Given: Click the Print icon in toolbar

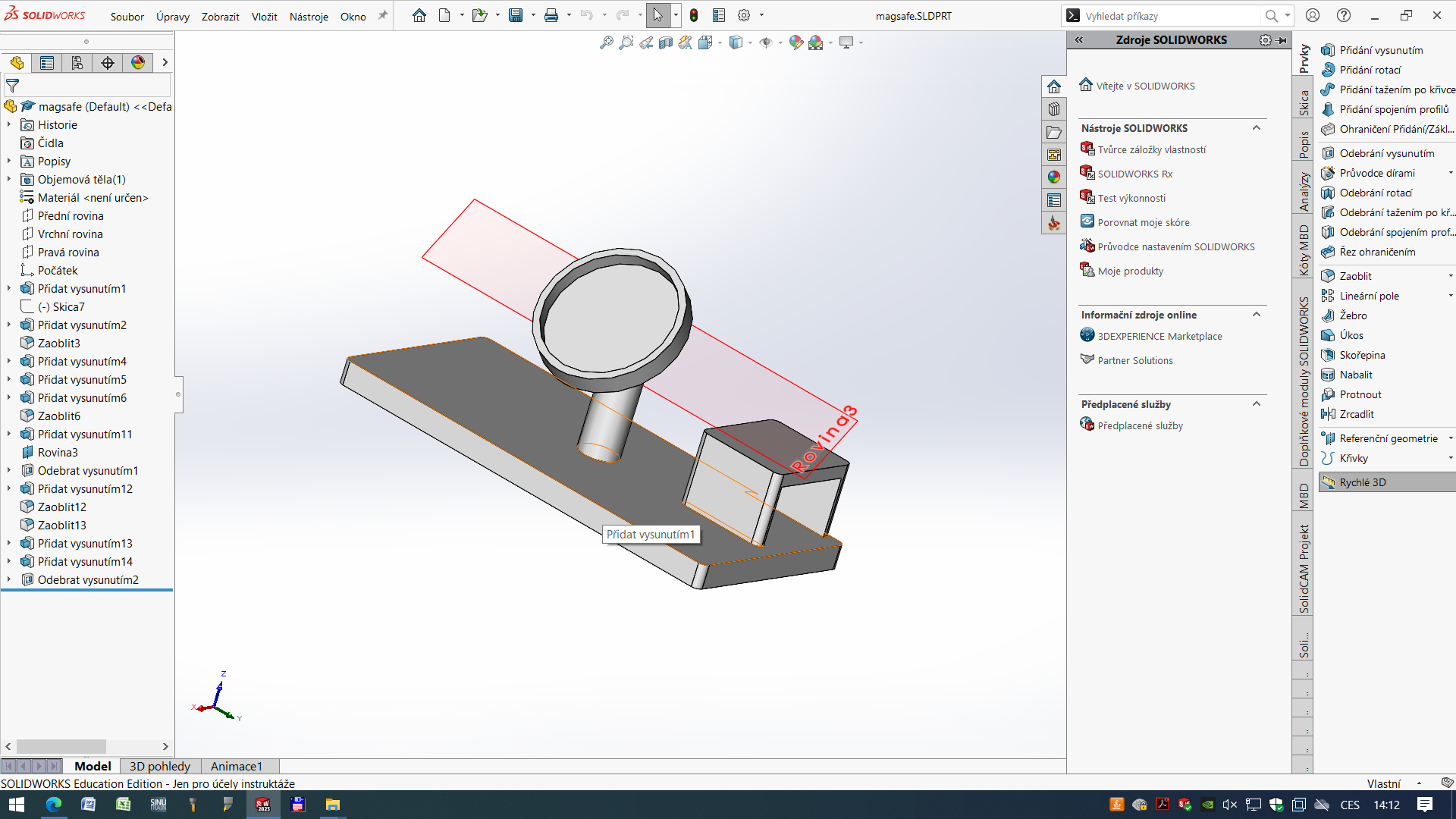Looking at the screenshot, I should [551, 15].
